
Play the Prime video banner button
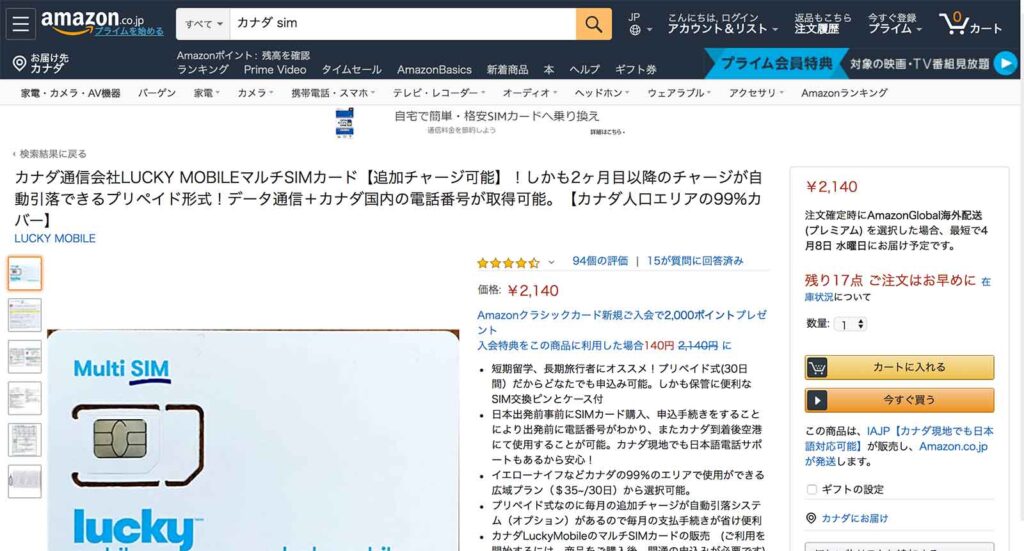(1006, 63)
